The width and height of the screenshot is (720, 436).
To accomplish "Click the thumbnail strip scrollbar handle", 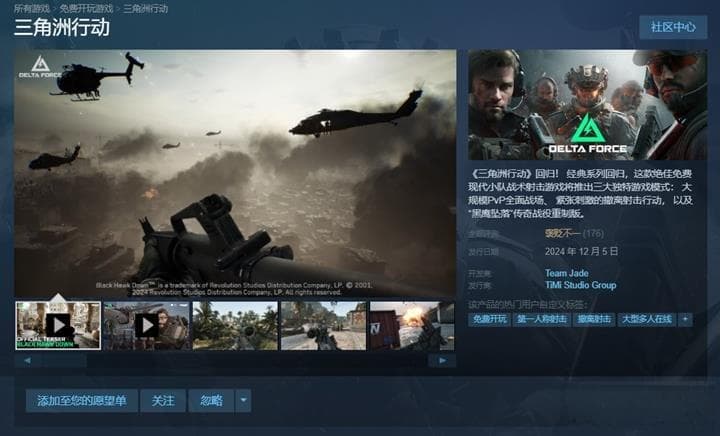I will pos(63,361).
